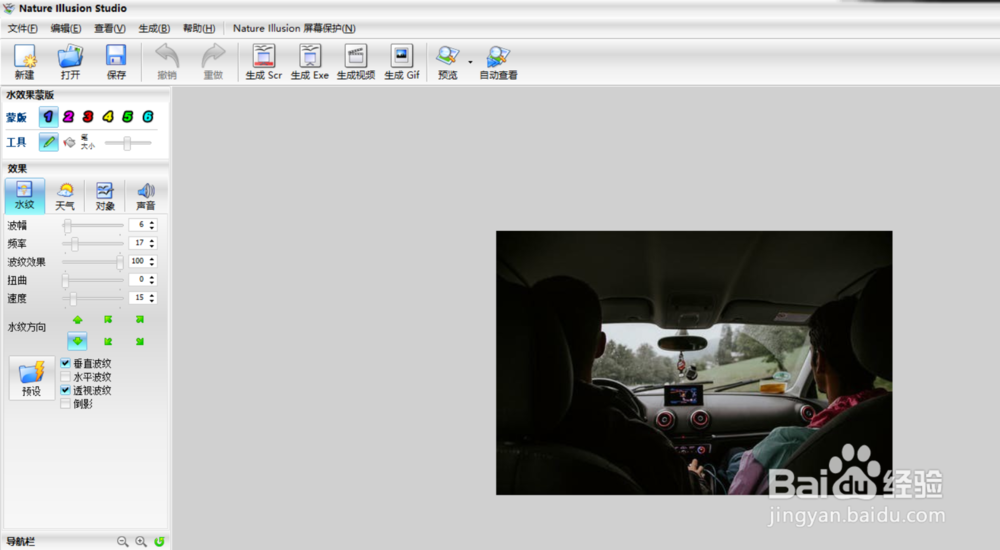The height and width of the screenshot is (550, 1000).
Task: Click the 波纹效果 slider
Action: 92,262
